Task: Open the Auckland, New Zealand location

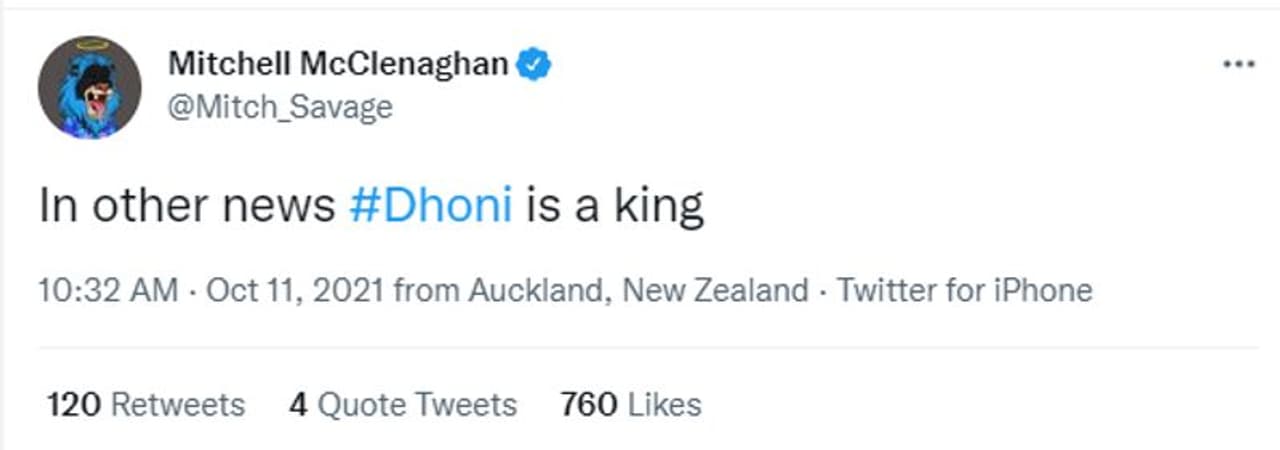Action: 638,291
